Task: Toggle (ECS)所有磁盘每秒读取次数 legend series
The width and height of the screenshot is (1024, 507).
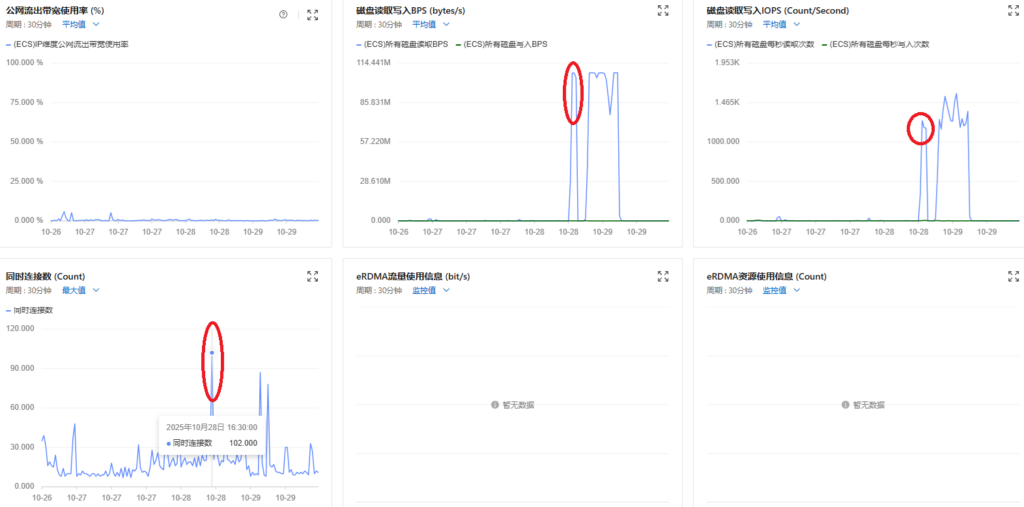Action: [761, 44]
